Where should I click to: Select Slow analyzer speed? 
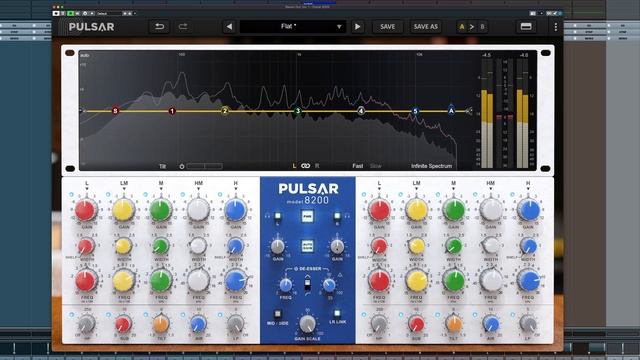(376, 166)
